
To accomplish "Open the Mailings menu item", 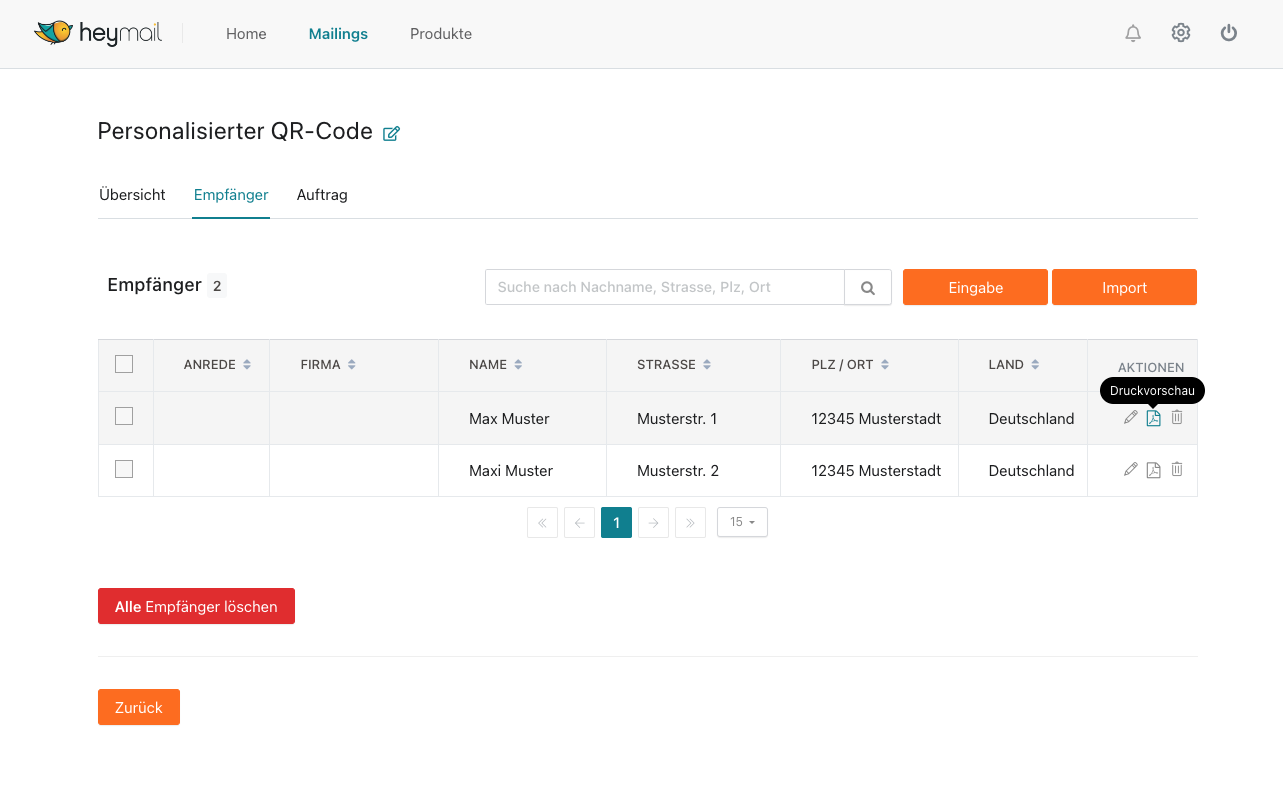I will [x=338, y=34].
